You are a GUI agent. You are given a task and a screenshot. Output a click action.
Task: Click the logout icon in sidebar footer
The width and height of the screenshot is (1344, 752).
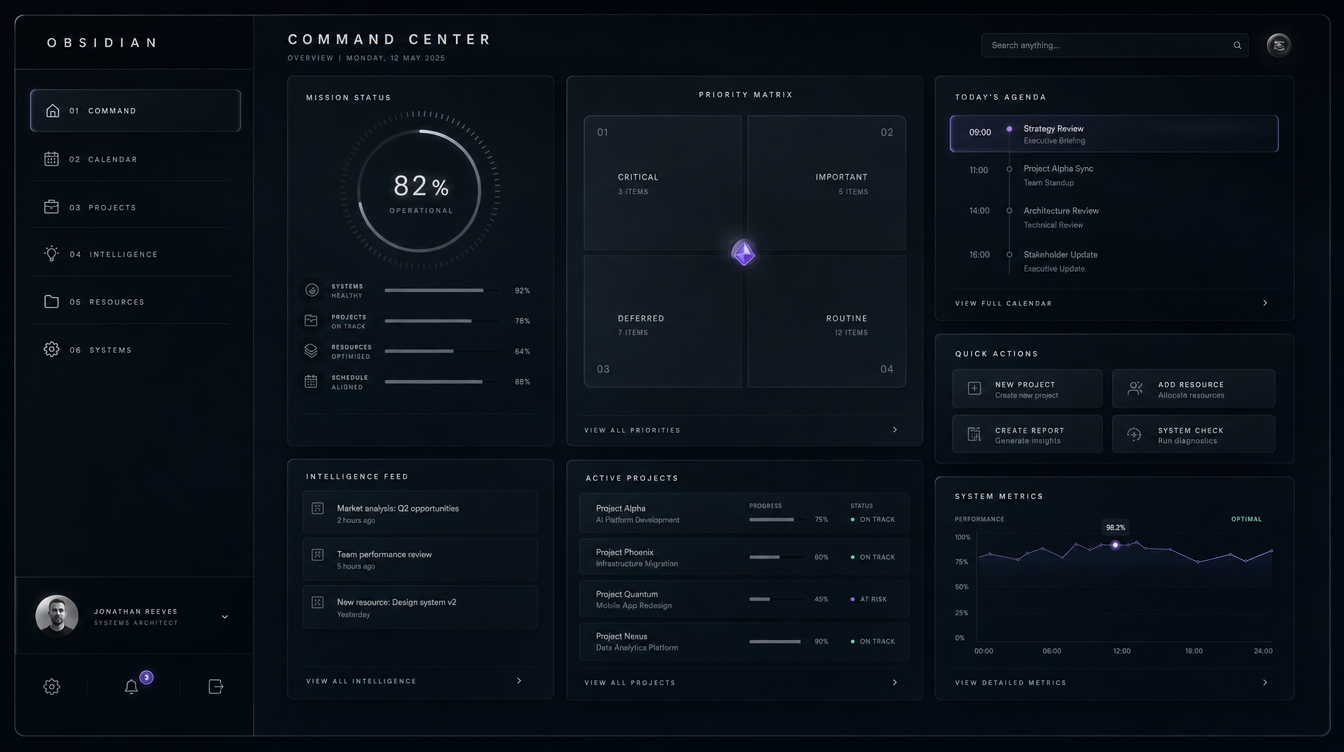(x=215, y=686)
